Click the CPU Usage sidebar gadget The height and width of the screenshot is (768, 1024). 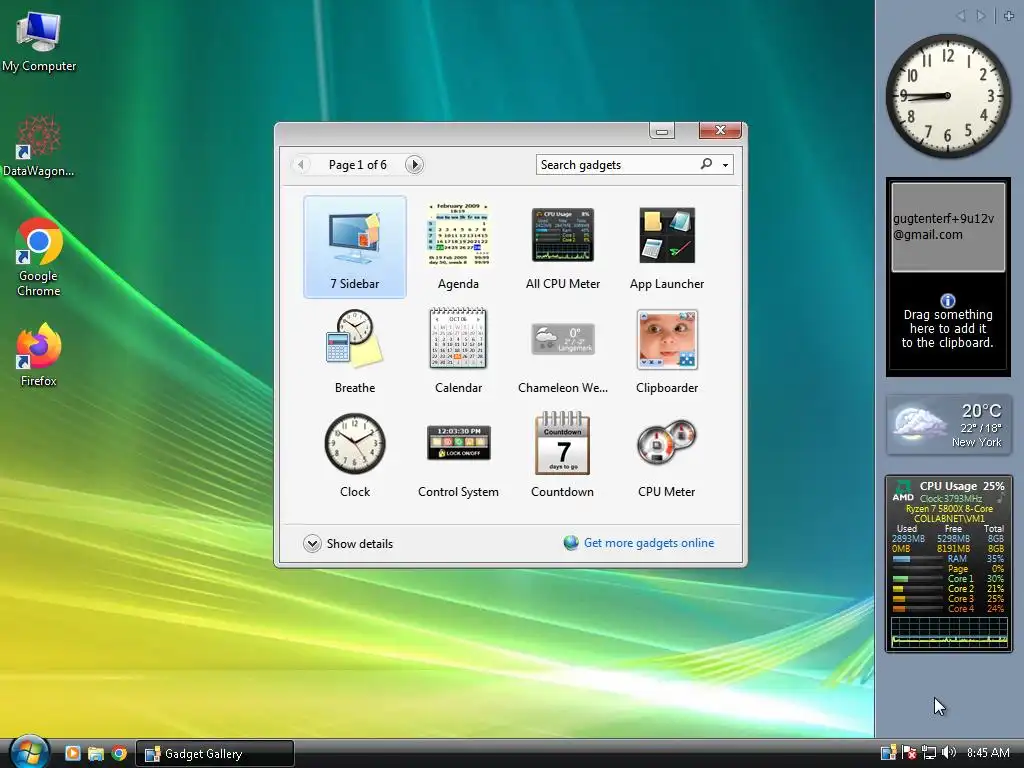(x=948, y=564)
